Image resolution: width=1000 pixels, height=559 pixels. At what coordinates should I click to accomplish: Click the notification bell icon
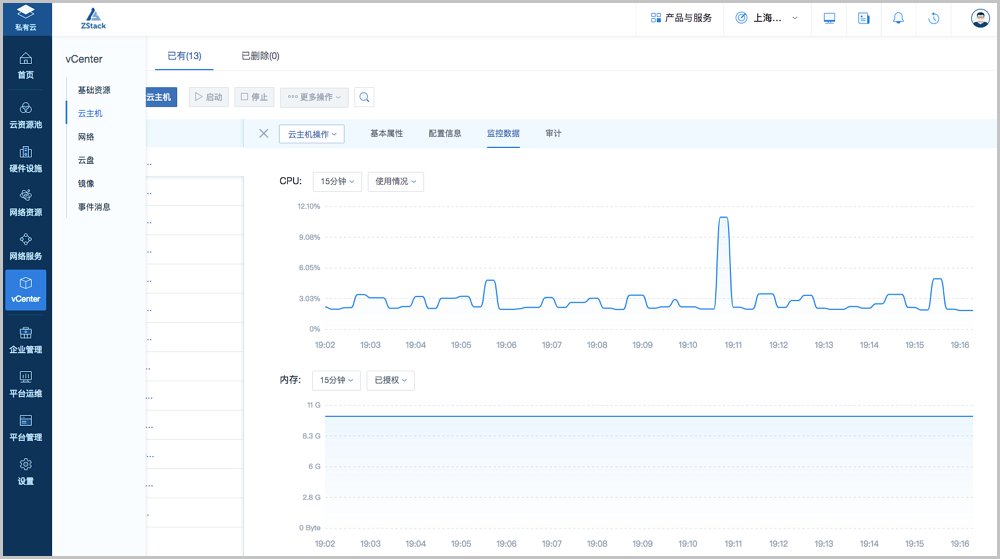coord(898,18)
